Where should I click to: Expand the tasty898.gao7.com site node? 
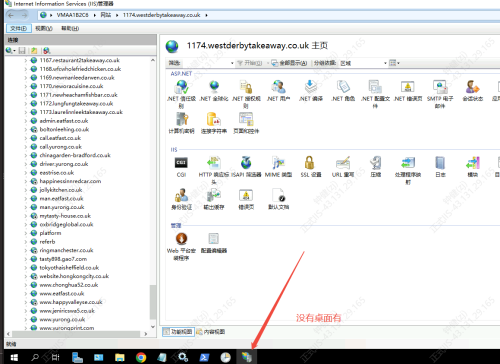tap(26, 259)
